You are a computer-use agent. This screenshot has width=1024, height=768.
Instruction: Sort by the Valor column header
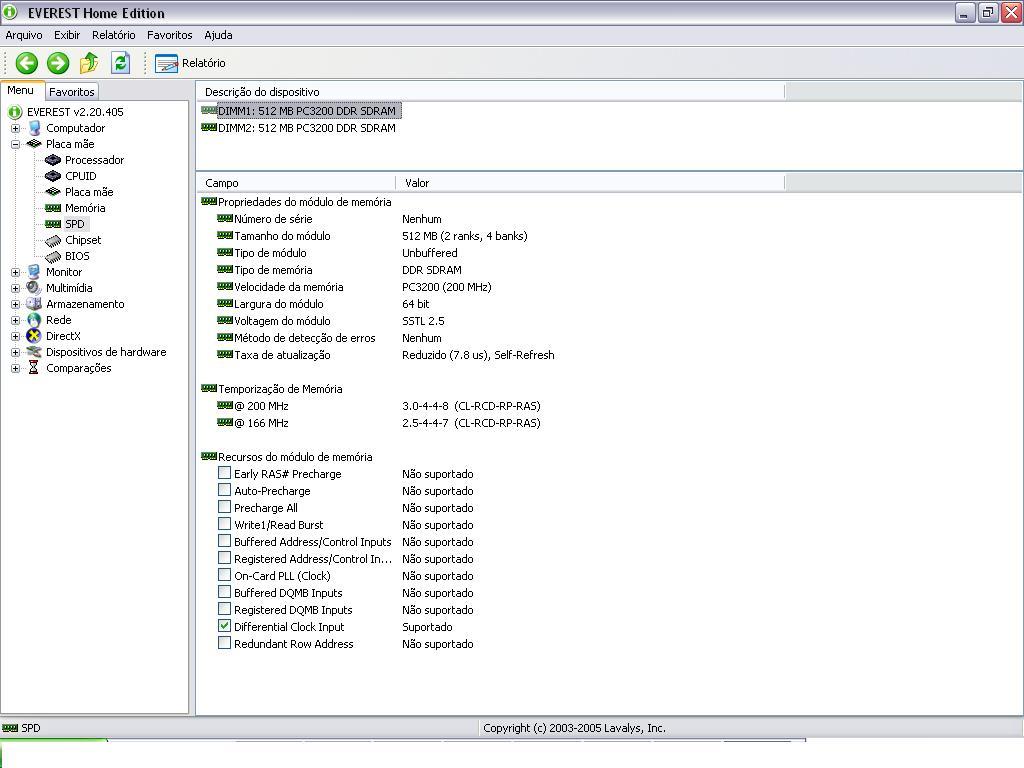(x=590, y=184)
